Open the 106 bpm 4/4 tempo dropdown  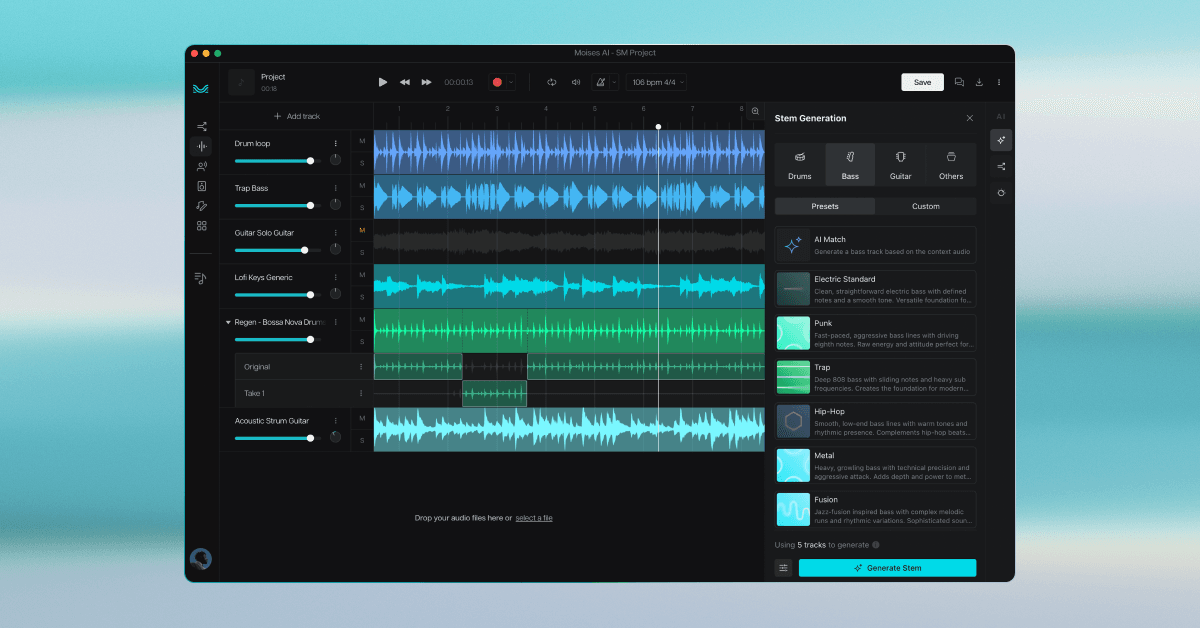pos(656,82)
